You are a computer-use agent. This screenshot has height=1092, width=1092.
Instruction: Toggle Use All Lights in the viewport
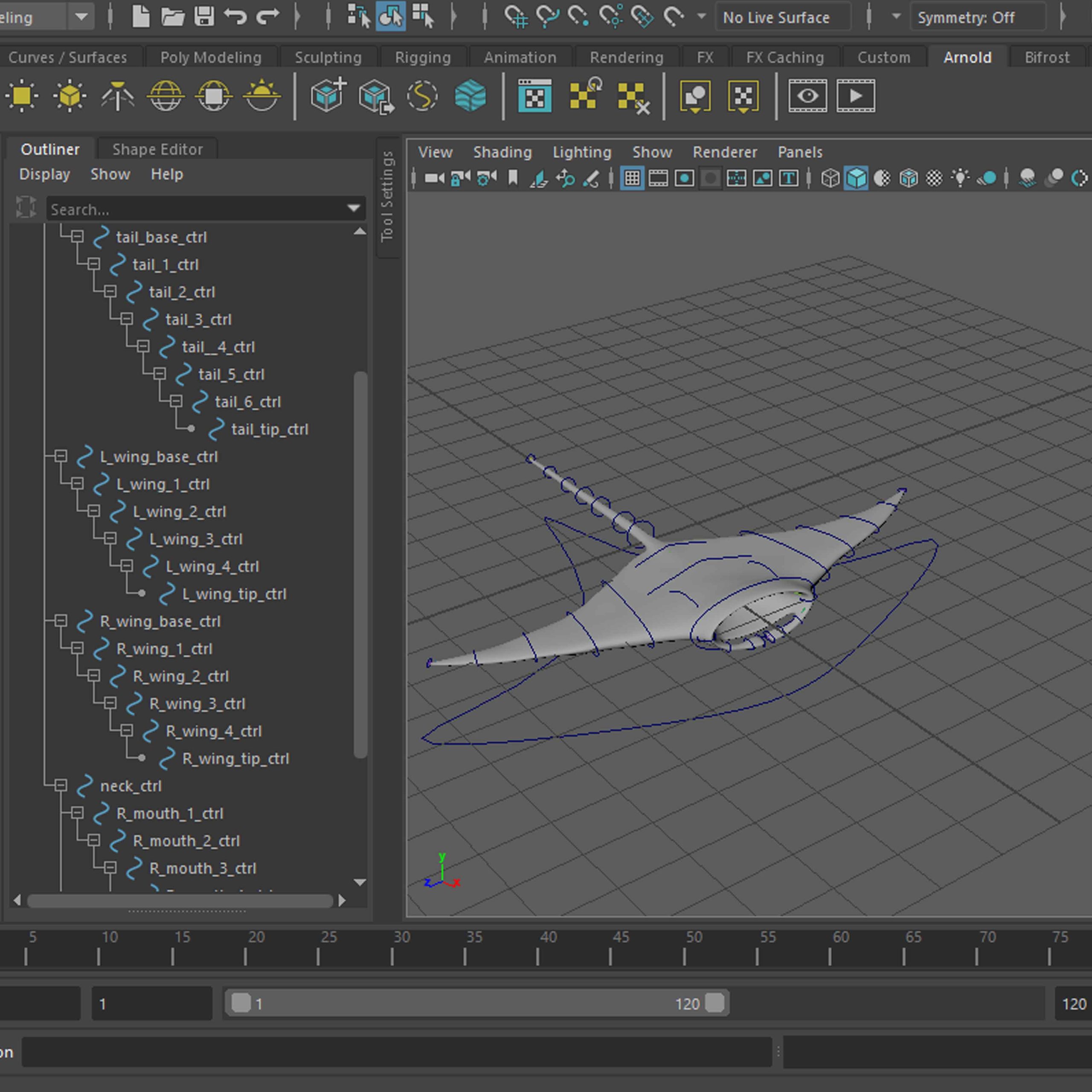tap(960, 179)
